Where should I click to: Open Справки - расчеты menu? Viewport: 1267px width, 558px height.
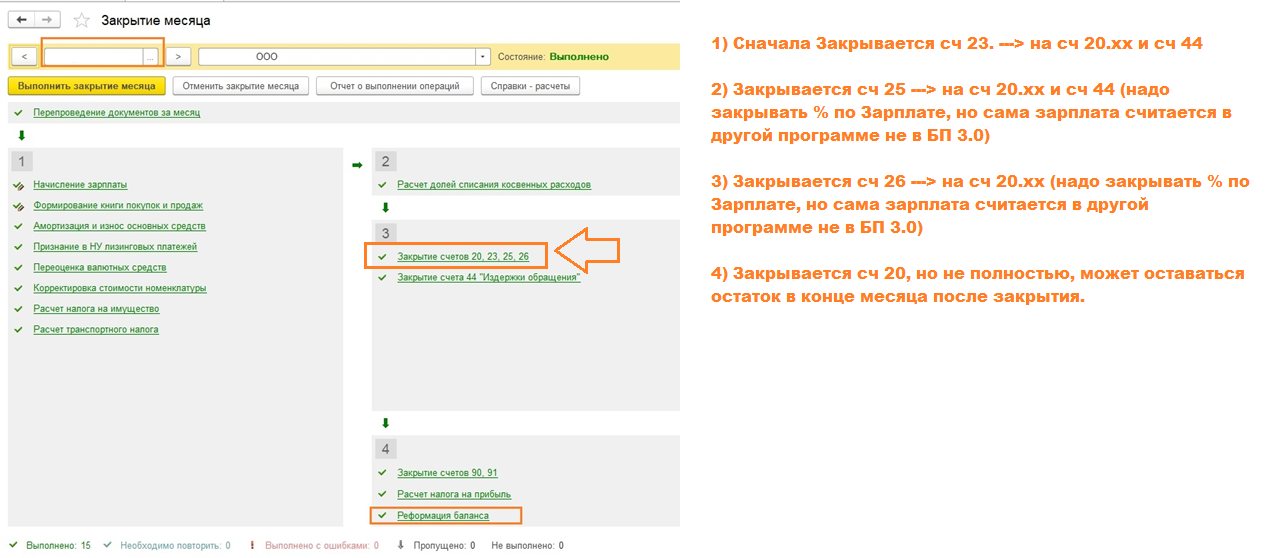530,86
